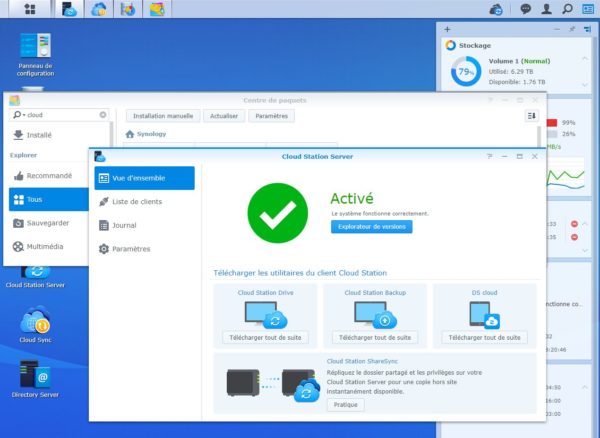Screen dimensions: 600x438
Task: Click Cloud Station ShareSync title link
Action: [362, 361]
